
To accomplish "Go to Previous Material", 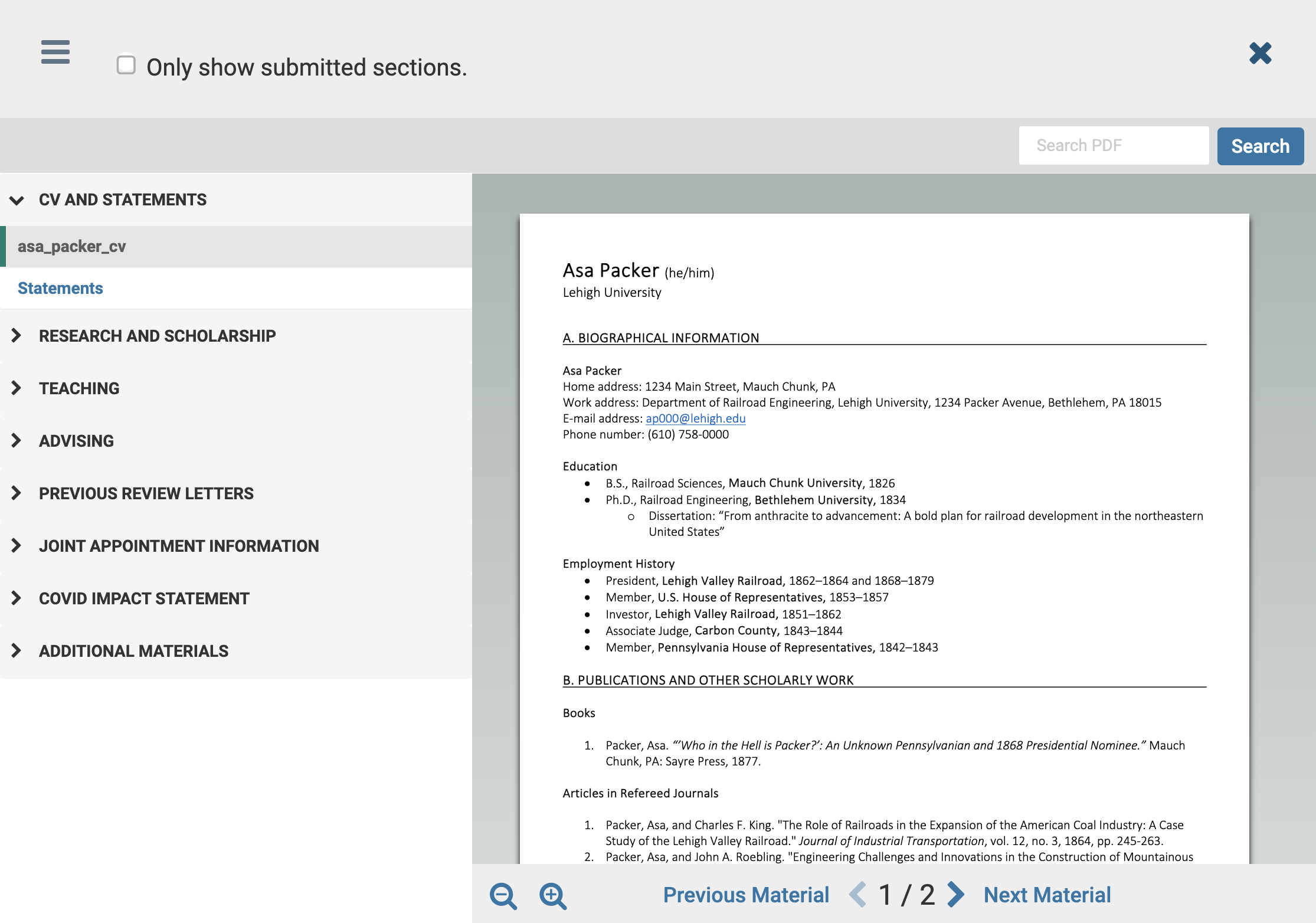I will [x=746, y=895].
